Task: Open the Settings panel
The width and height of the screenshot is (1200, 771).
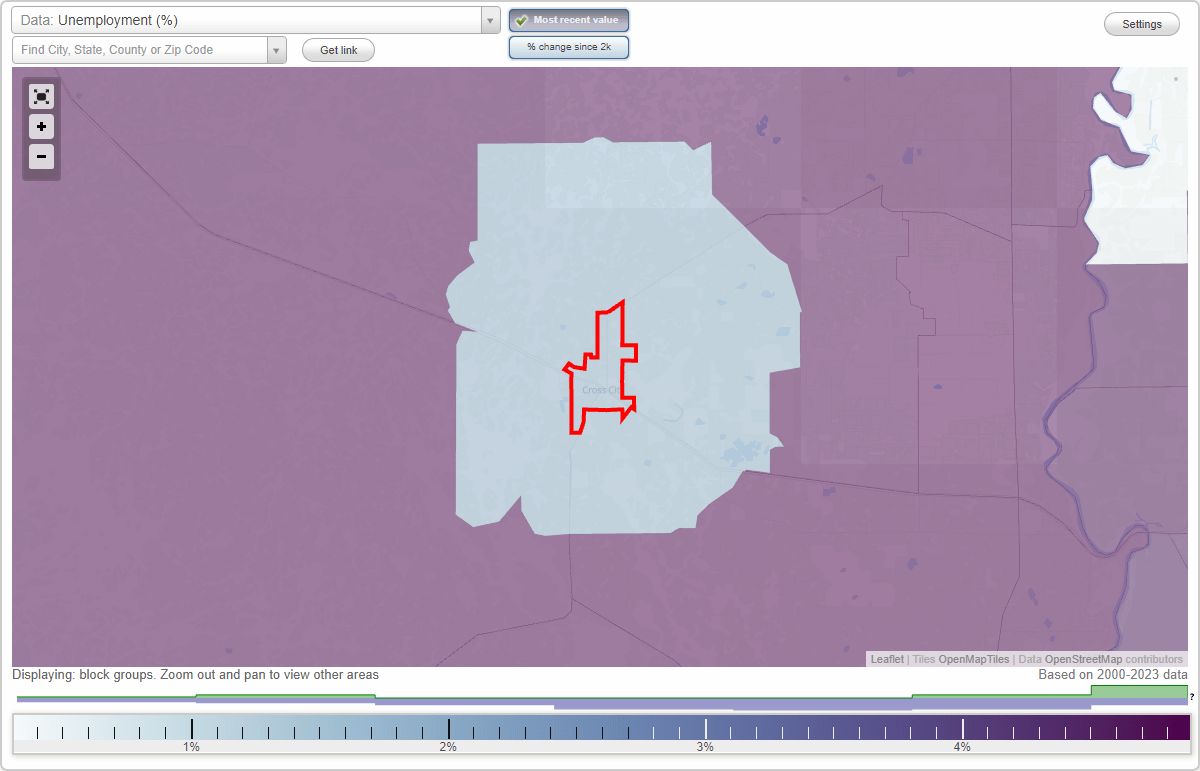Action: click(x=1141, y=24)
